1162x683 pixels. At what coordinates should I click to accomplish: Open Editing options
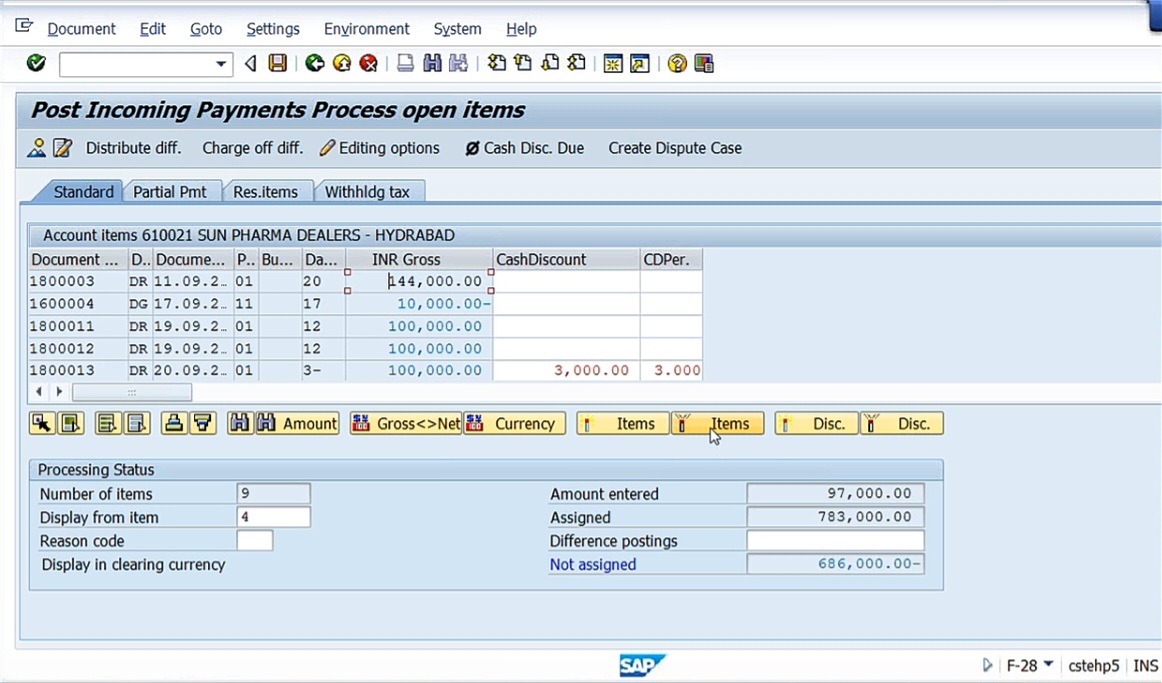pos(379,148)
